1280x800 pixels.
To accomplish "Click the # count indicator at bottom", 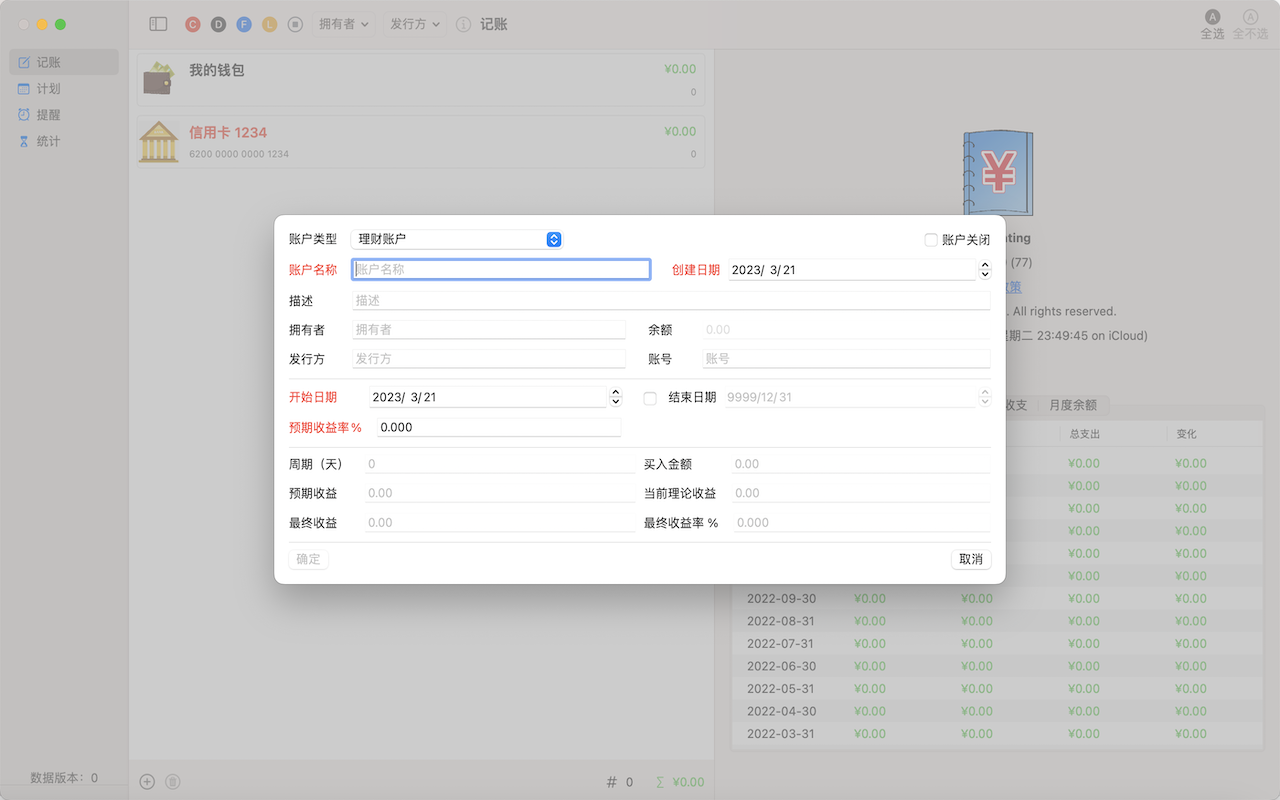I will pos(619,782).
